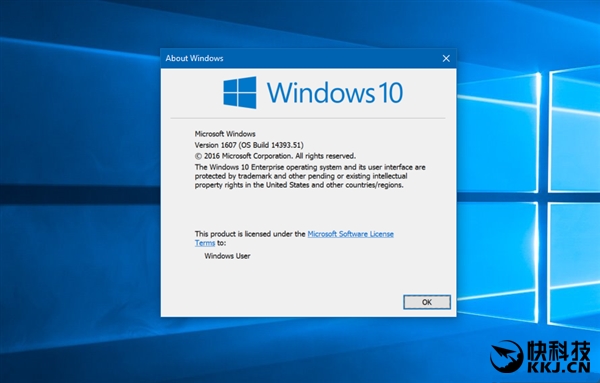Click 'This product is licensed under the' text
600x383 pixels.
(x=250, y=234)
